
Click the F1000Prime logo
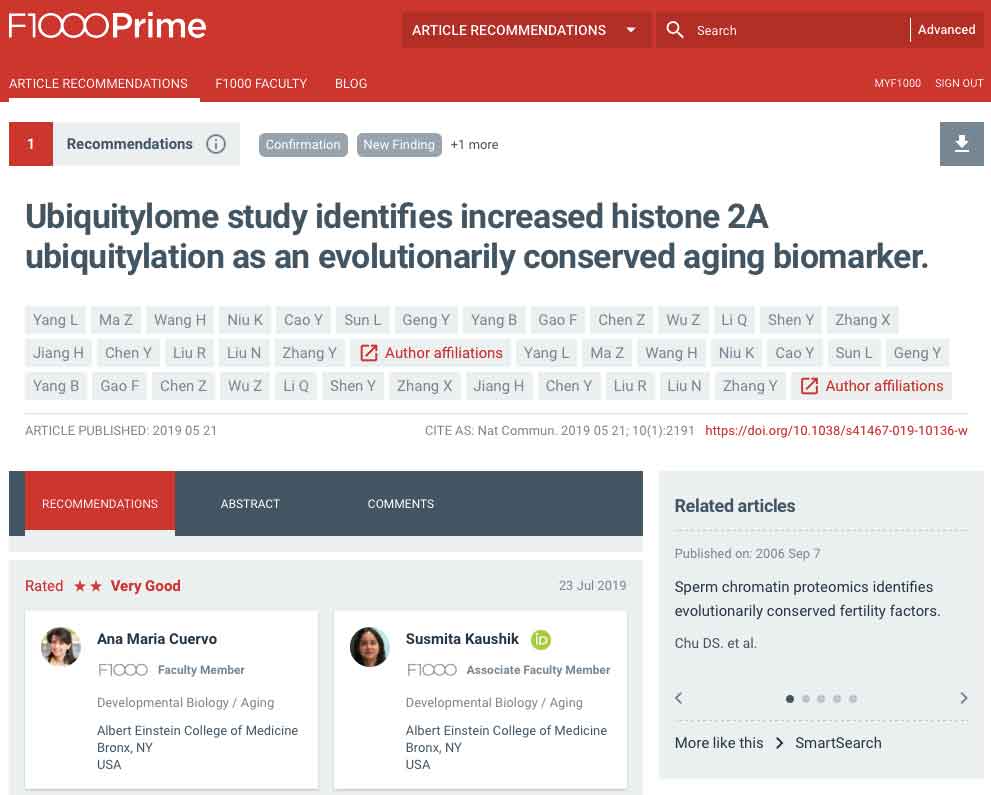click(x=107, y=27)
